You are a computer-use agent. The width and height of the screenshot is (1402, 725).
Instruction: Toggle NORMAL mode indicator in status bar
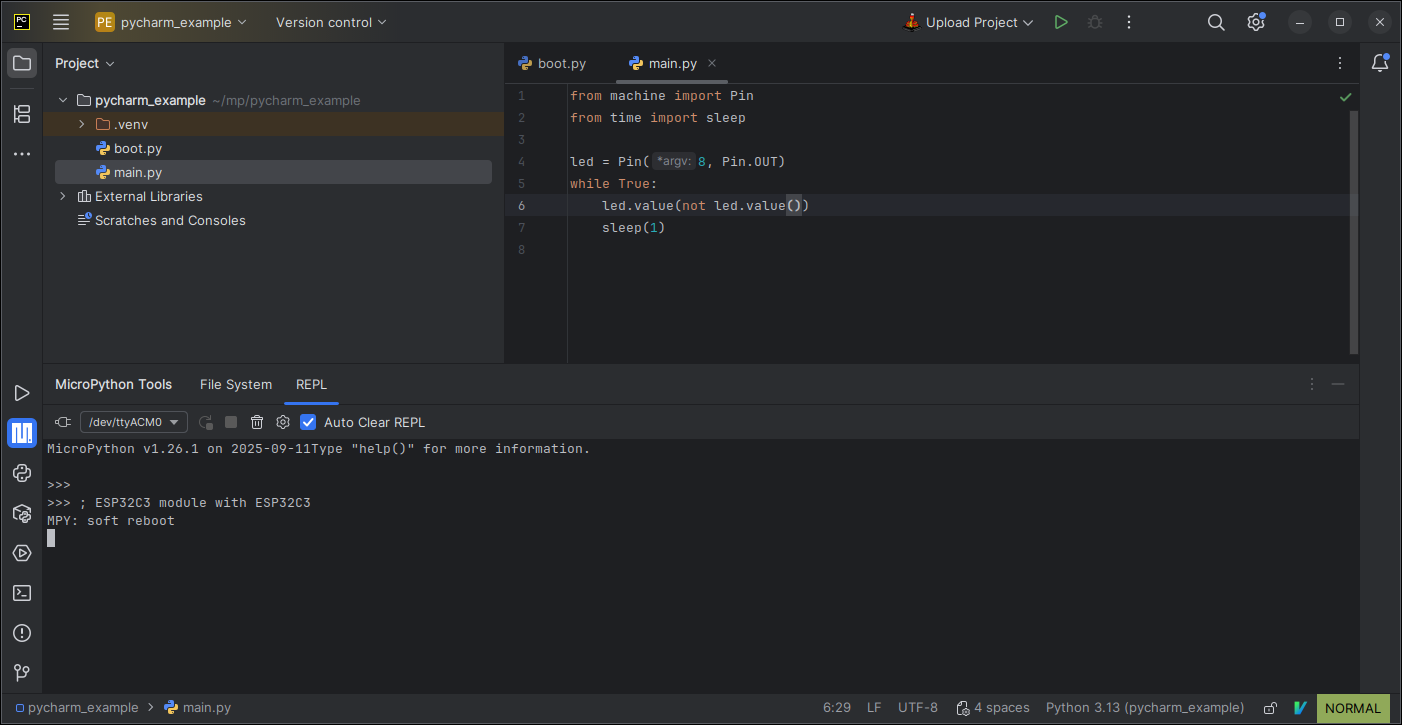1352,707
